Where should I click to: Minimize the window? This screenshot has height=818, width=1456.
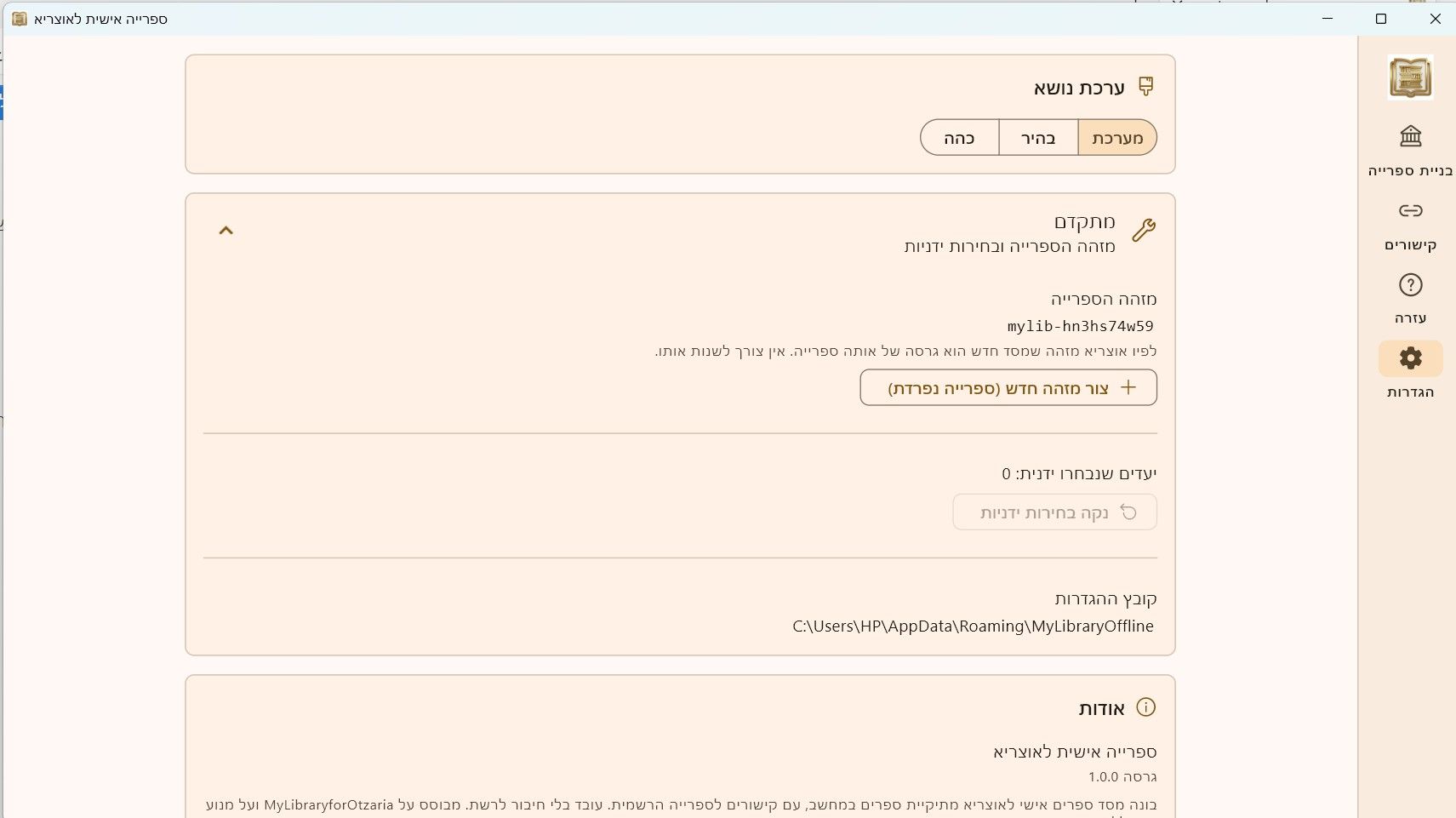coord(1328,19)
